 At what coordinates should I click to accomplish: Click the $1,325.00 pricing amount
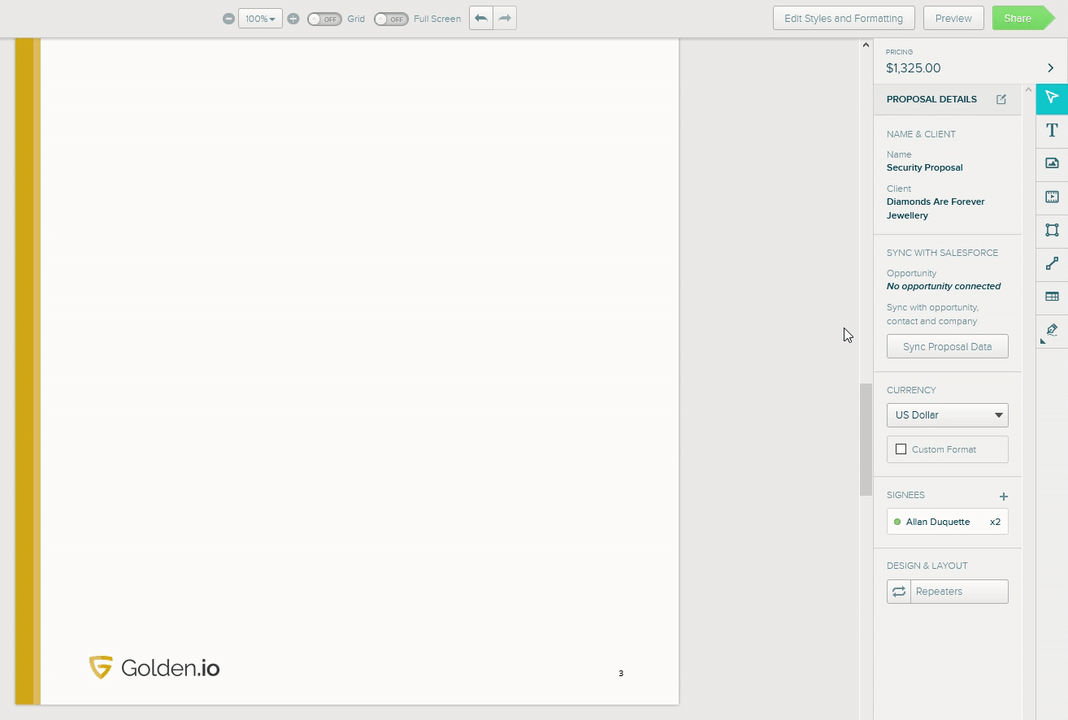point(913,68)
